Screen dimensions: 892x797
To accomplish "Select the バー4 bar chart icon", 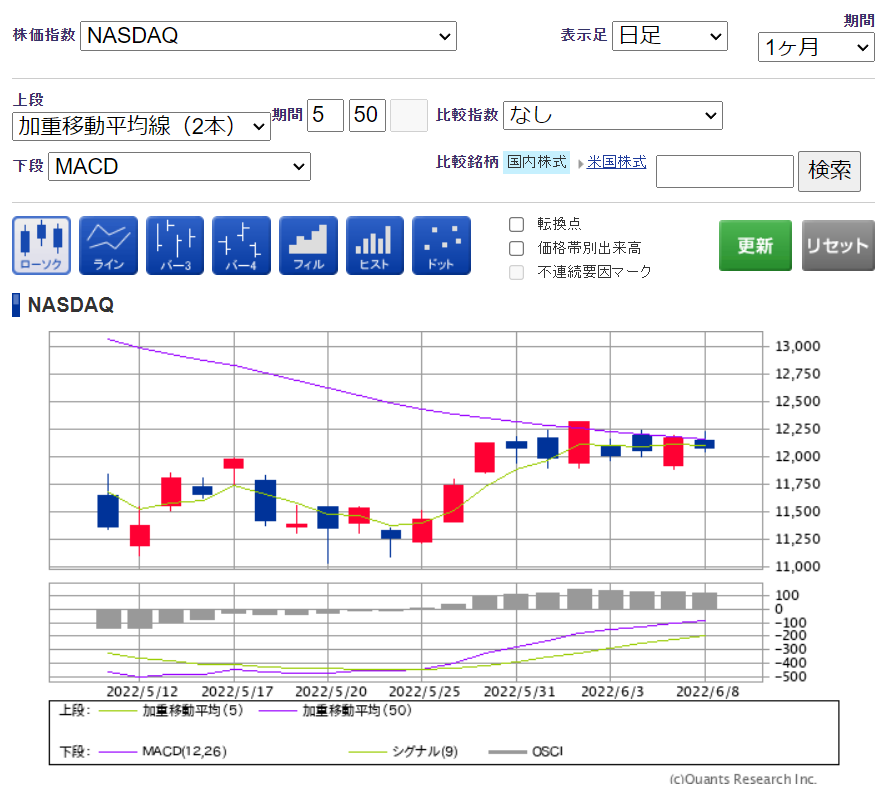I will pyautogui.click(x=241, y=245).
